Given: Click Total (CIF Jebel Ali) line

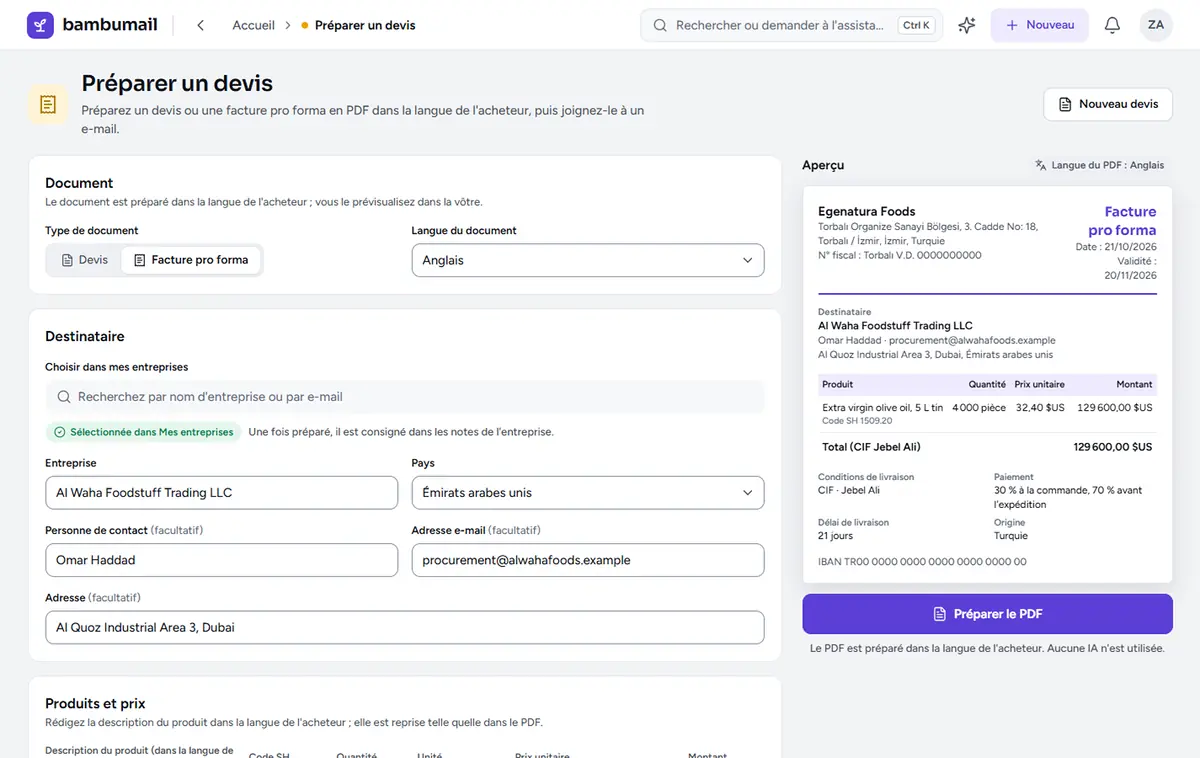Looking at the screenshot, I should coord(987,447).
